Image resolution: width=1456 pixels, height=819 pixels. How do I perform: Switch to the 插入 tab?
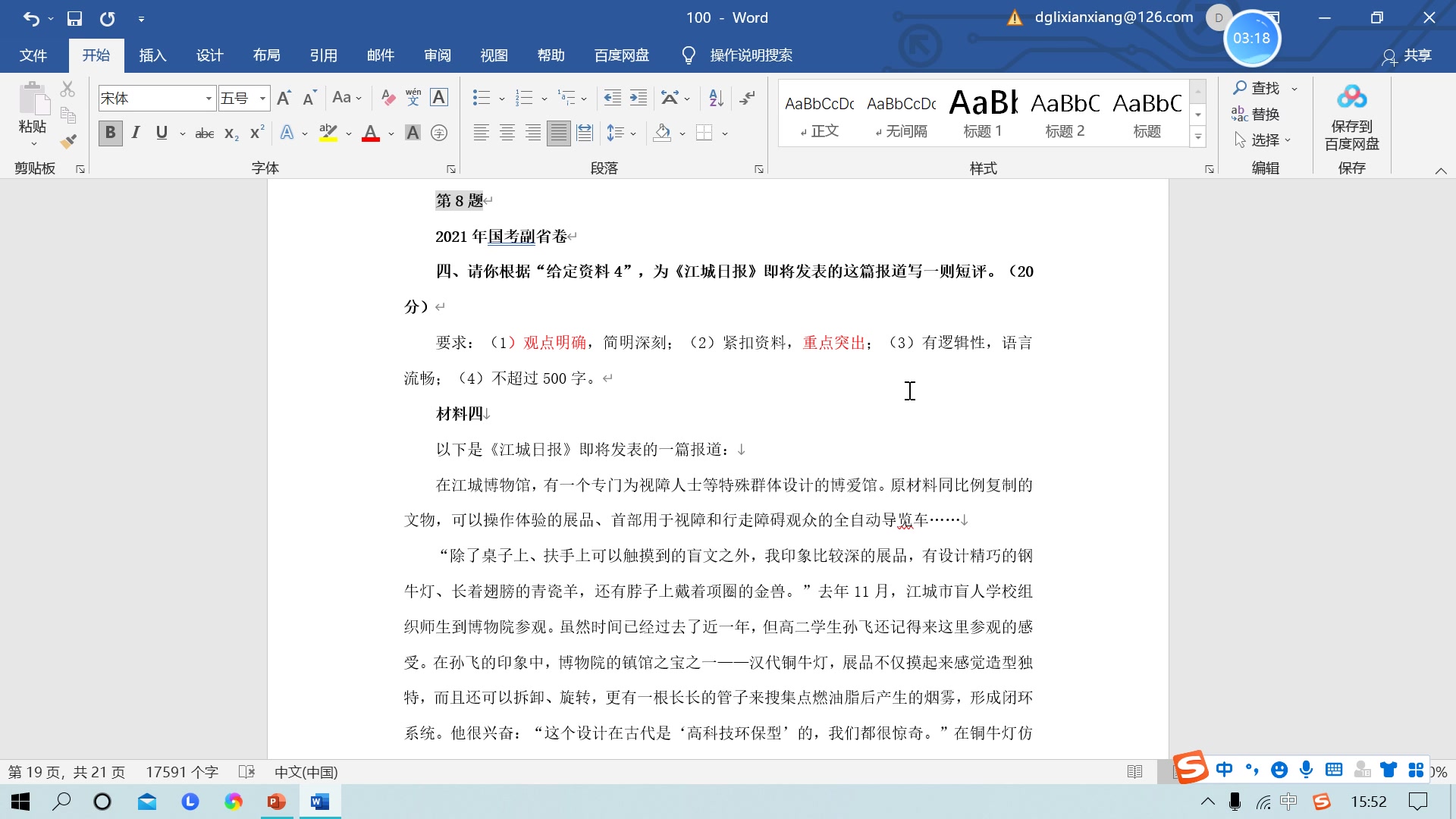(152, 55)
